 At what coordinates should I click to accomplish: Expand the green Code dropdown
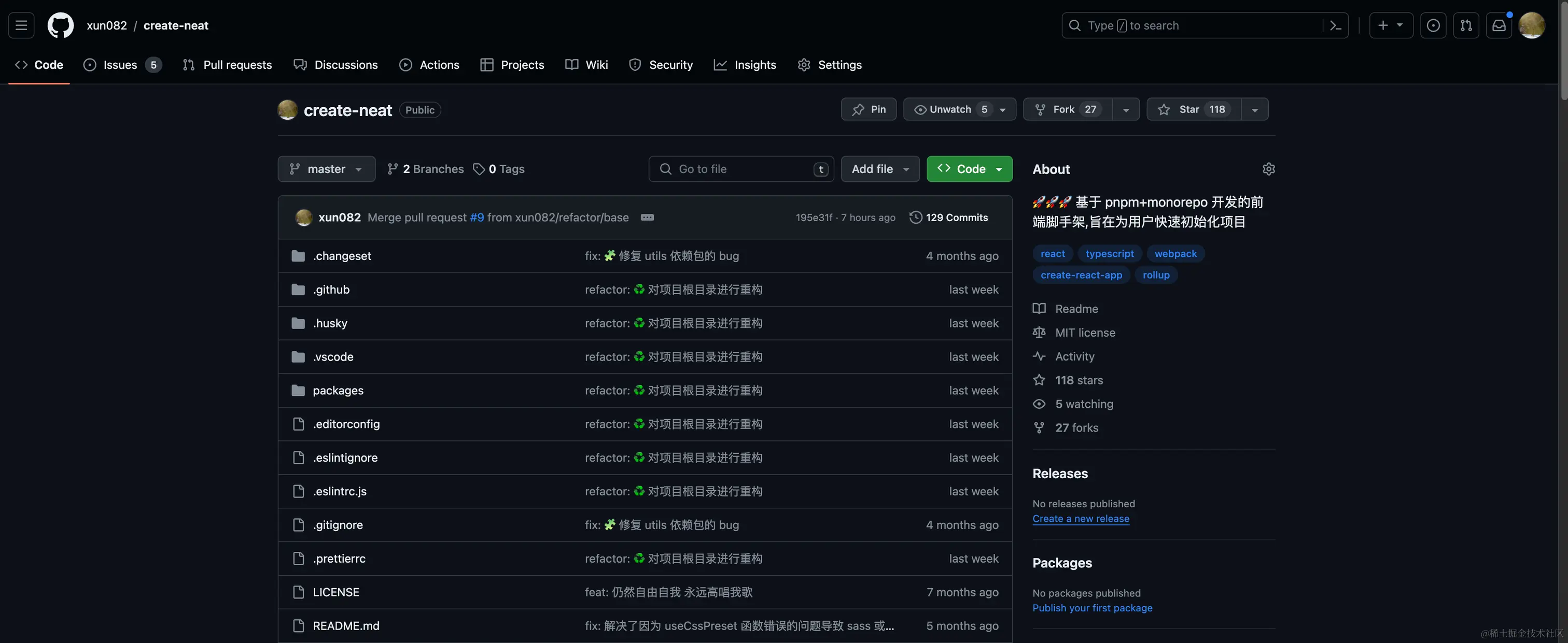[969, 169]
